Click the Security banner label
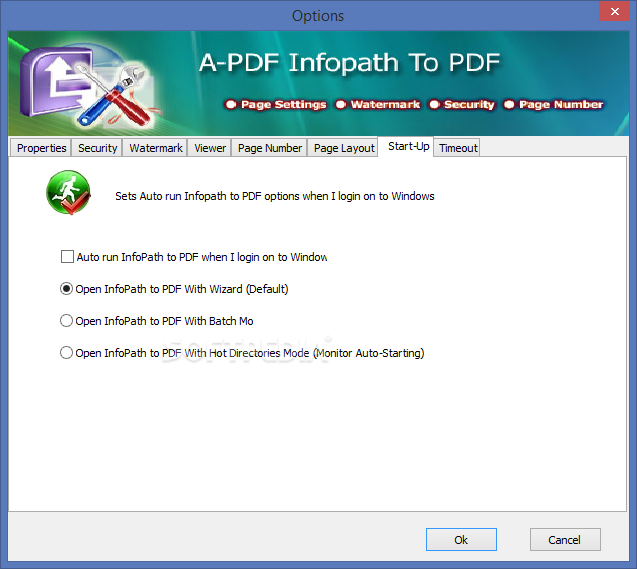The width and height of the screenshot is (637, 569). coord(469,104)
